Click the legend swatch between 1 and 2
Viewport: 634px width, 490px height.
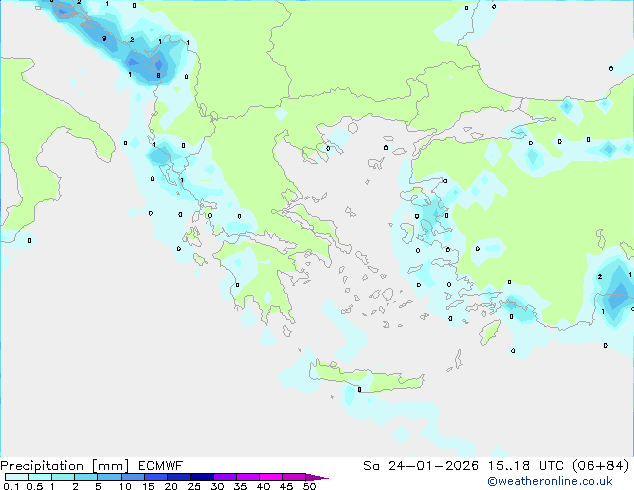point(63,477)
